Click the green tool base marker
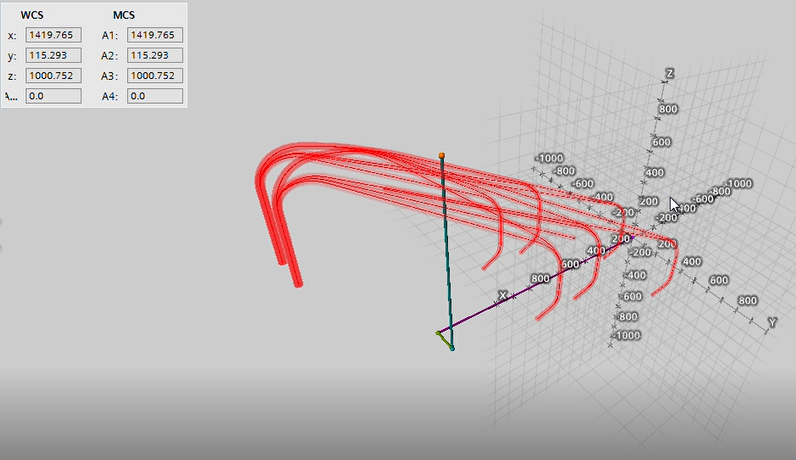Image resolution: width=796 pixels, height=460 pixels. (x=452, y=347)
